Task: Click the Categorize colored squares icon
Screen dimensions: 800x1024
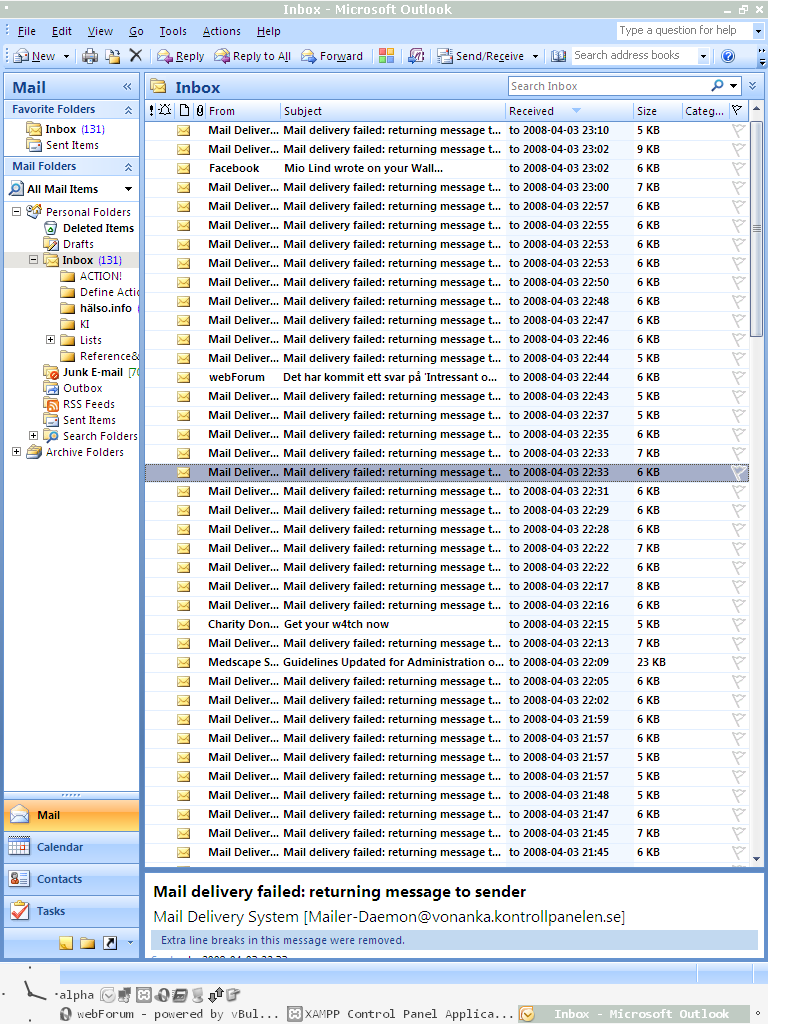Action: (387, 56)
